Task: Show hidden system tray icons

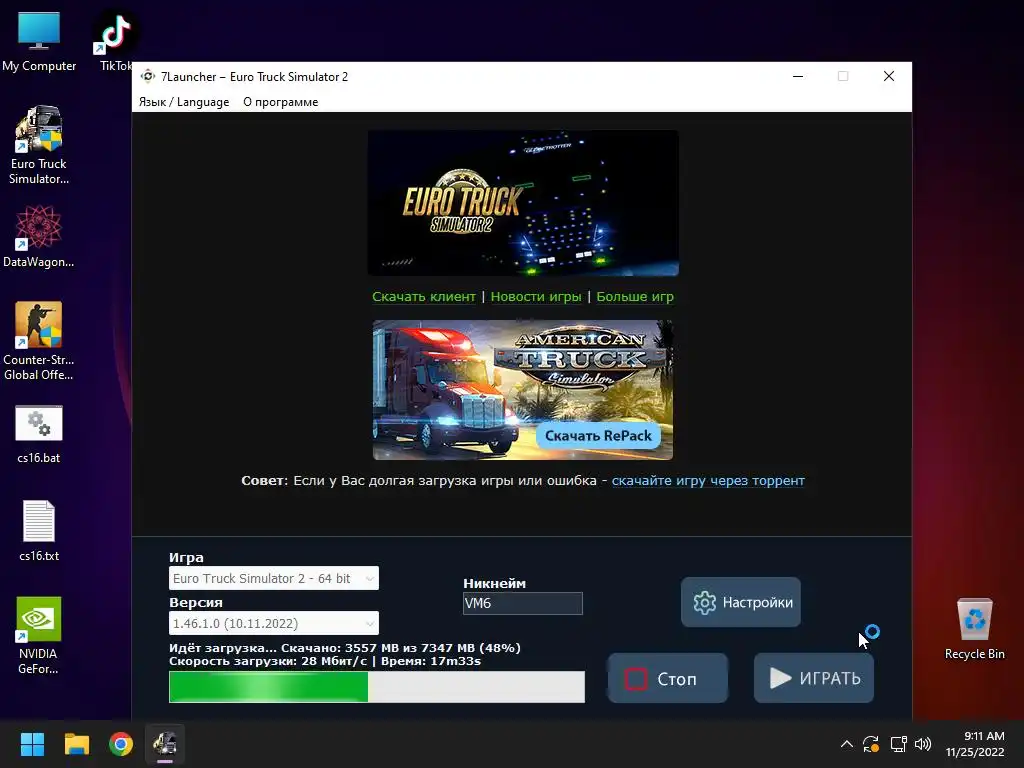Action: pyautogui.click(x=846, y=744)
